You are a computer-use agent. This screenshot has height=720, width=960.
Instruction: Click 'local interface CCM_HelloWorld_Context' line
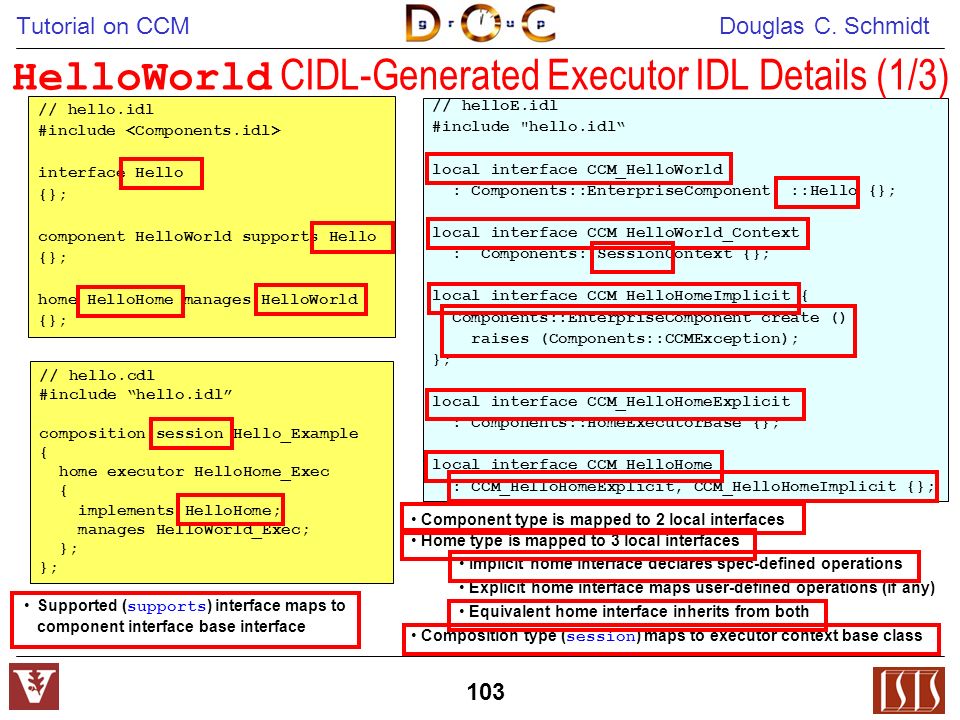[617, 233]
